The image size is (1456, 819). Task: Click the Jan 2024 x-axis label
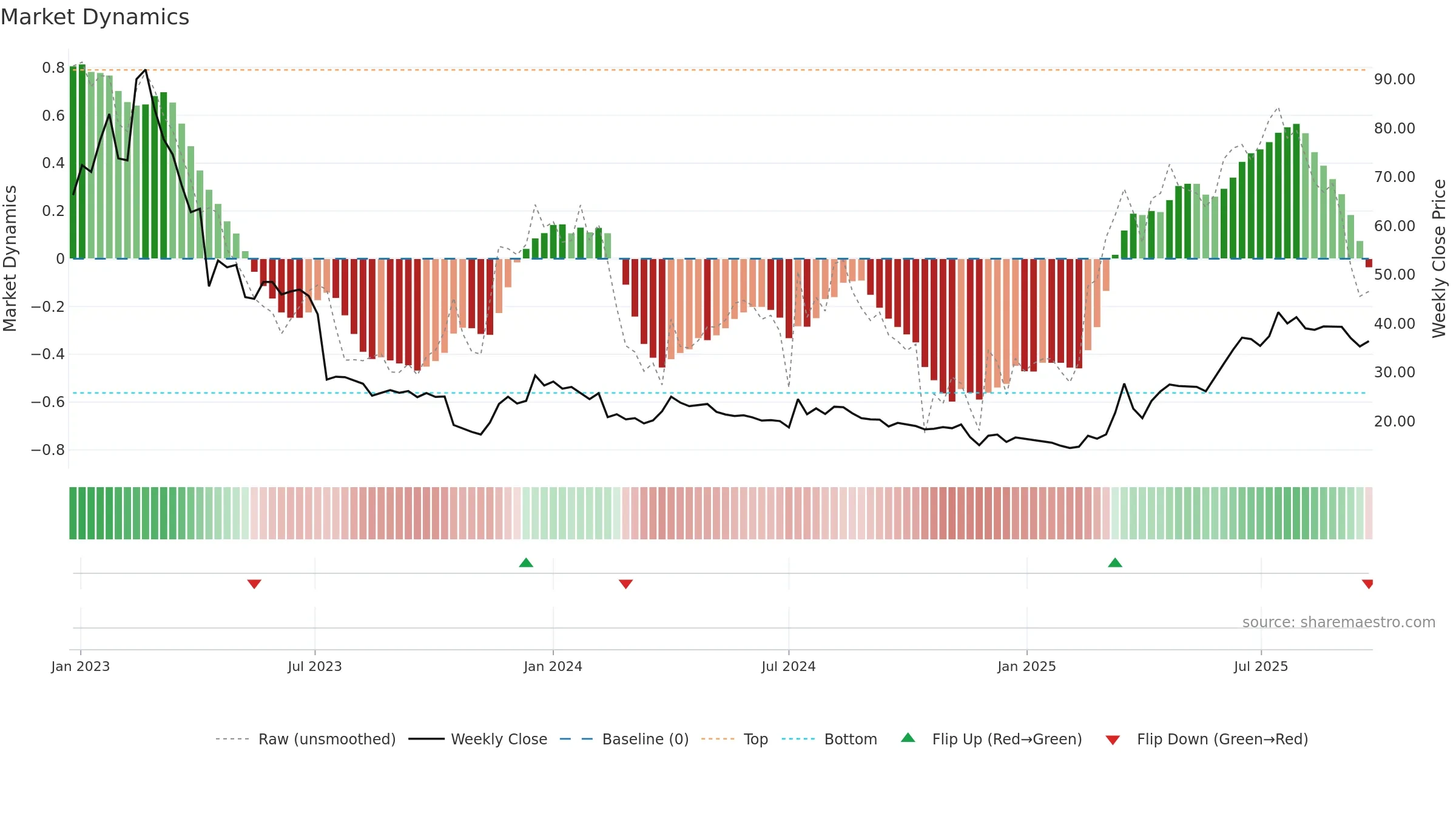pos(553,666)
